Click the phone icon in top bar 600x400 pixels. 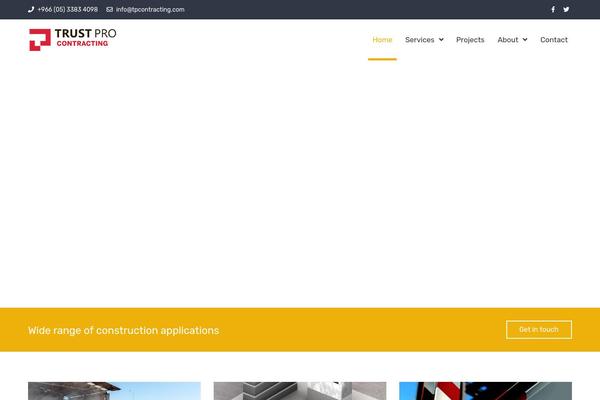(x=31, y=10)
